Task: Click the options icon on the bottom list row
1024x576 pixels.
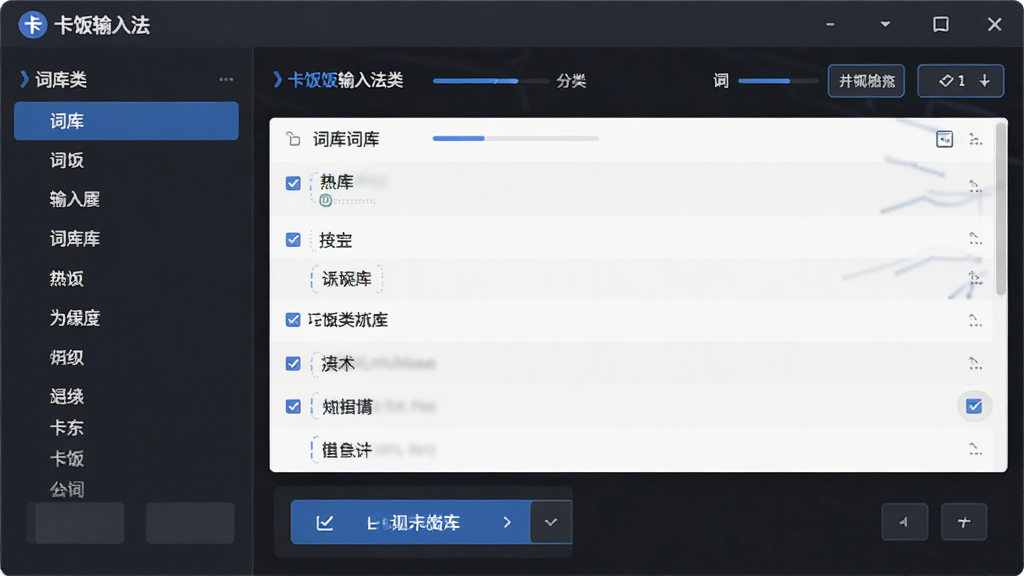Action: pyautogui.click(x=975, y=449)
